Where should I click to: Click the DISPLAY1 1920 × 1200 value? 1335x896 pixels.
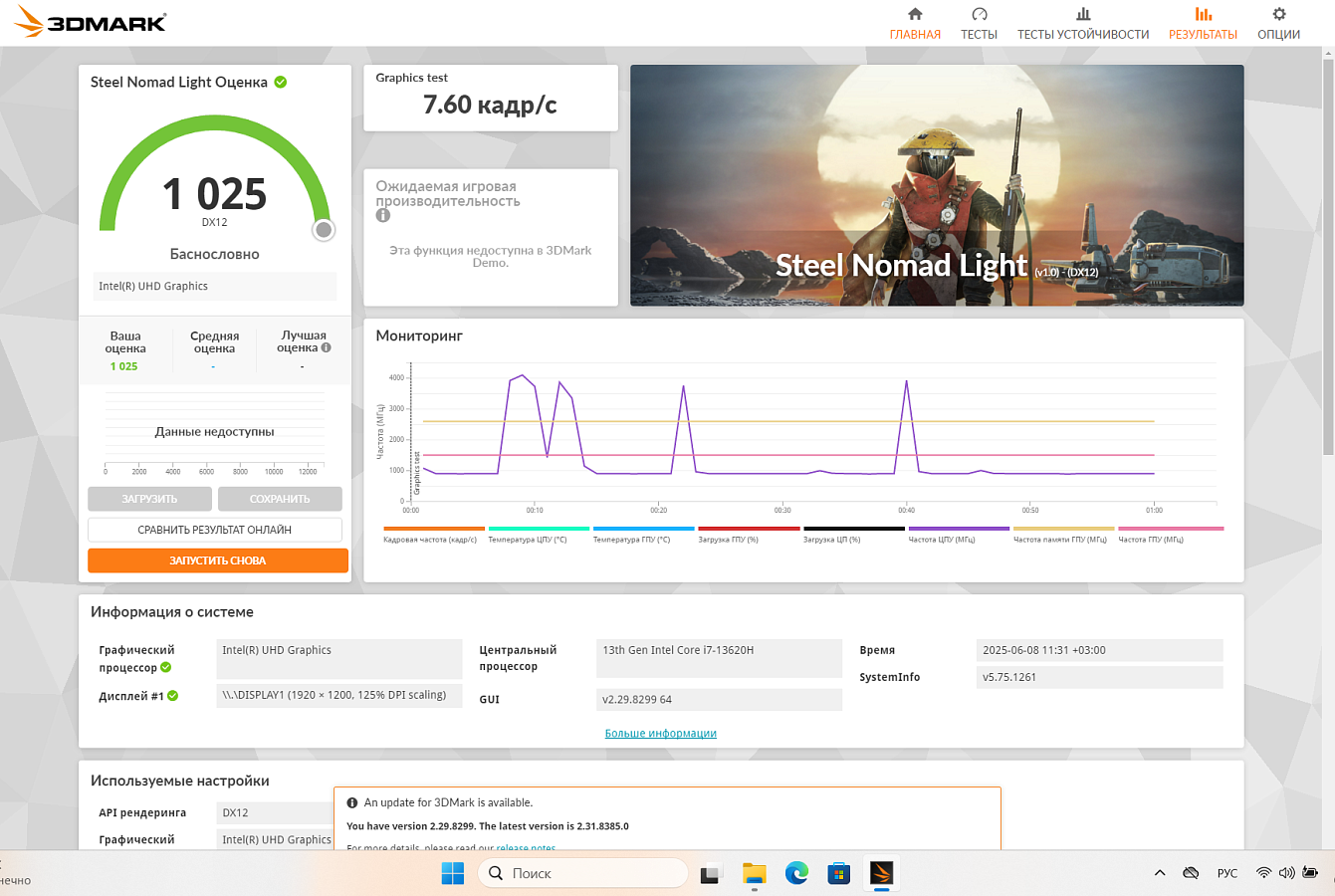(x=339, y=695)
